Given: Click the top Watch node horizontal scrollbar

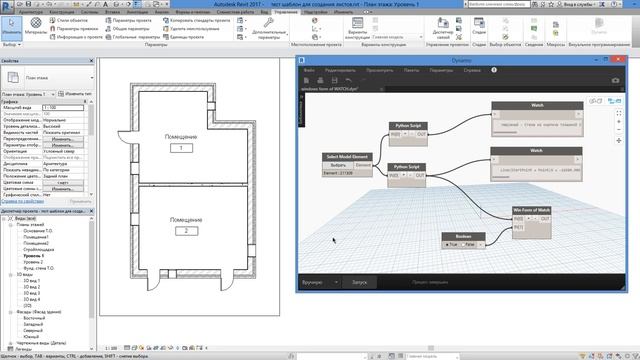Looking at the screenshot, I should point(505,132).
